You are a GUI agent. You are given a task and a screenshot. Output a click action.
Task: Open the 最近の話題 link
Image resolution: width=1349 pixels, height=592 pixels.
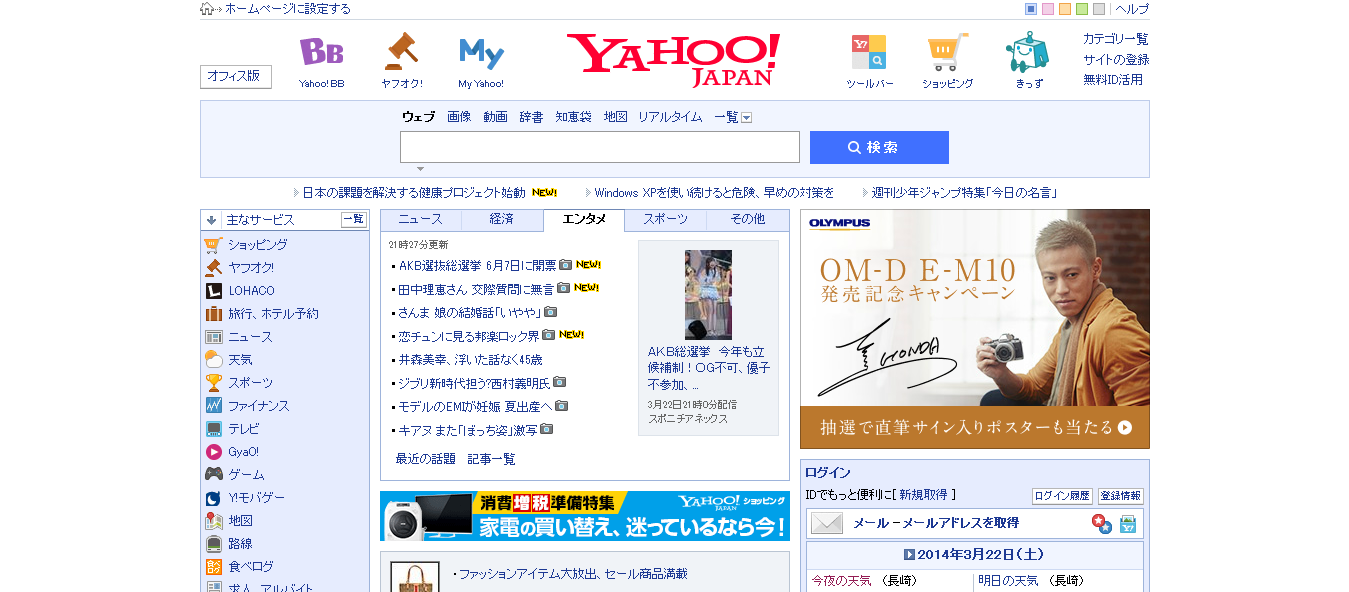pyautogui.click(x=427, y=459)
